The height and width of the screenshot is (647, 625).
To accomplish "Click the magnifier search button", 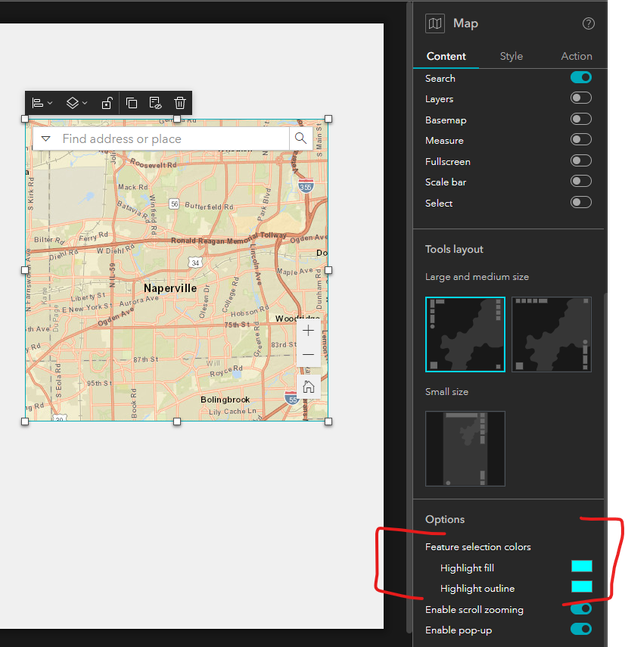I will tap(300, 139).
